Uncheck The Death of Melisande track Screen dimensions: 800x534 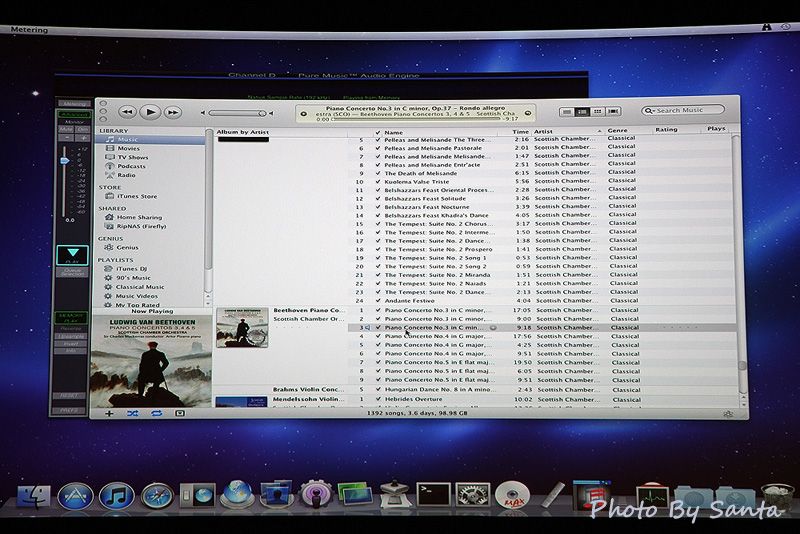(x=377, y=173)
